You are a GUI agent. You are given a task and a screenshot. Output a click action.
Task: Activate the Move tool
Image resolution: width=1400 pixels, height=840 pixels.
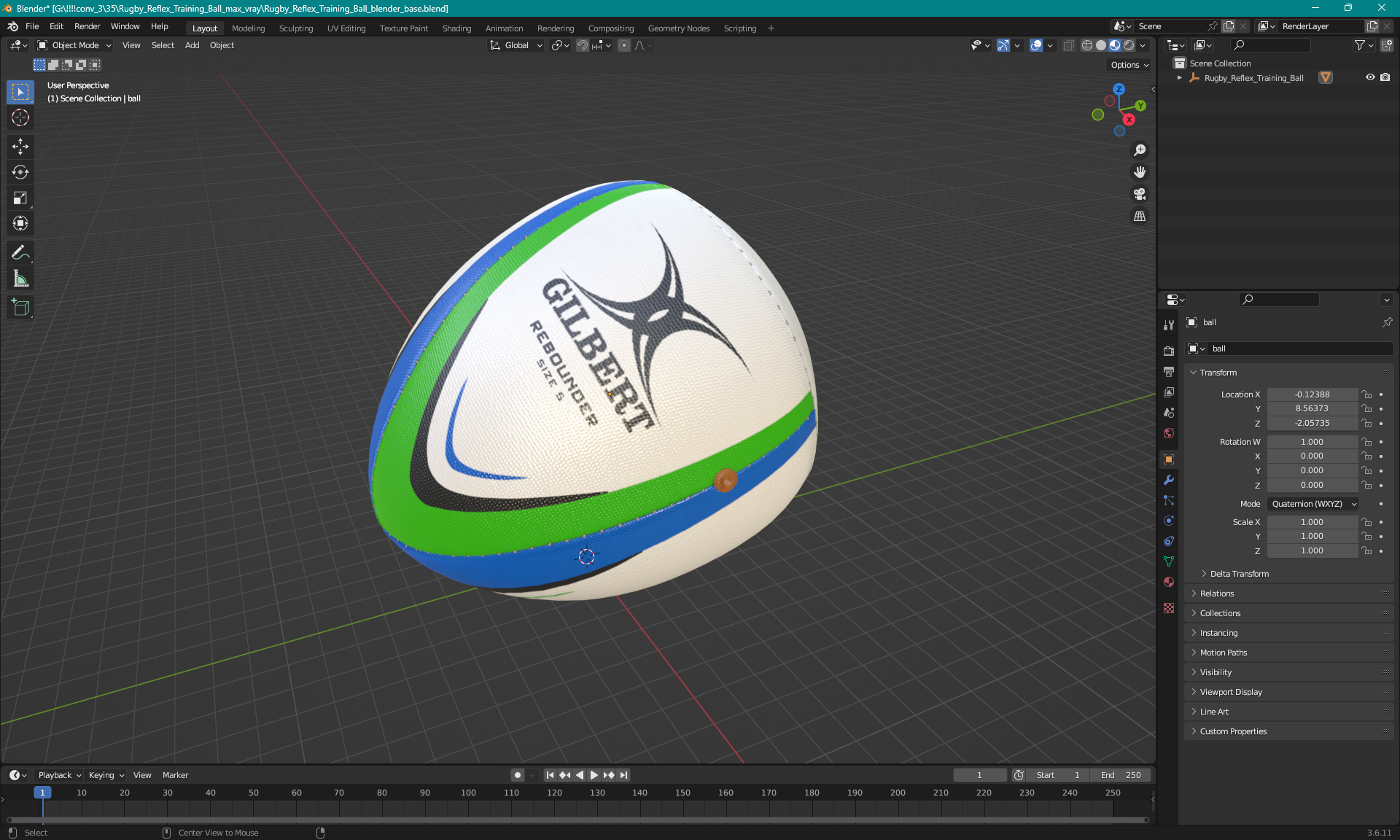pos(20,147)
